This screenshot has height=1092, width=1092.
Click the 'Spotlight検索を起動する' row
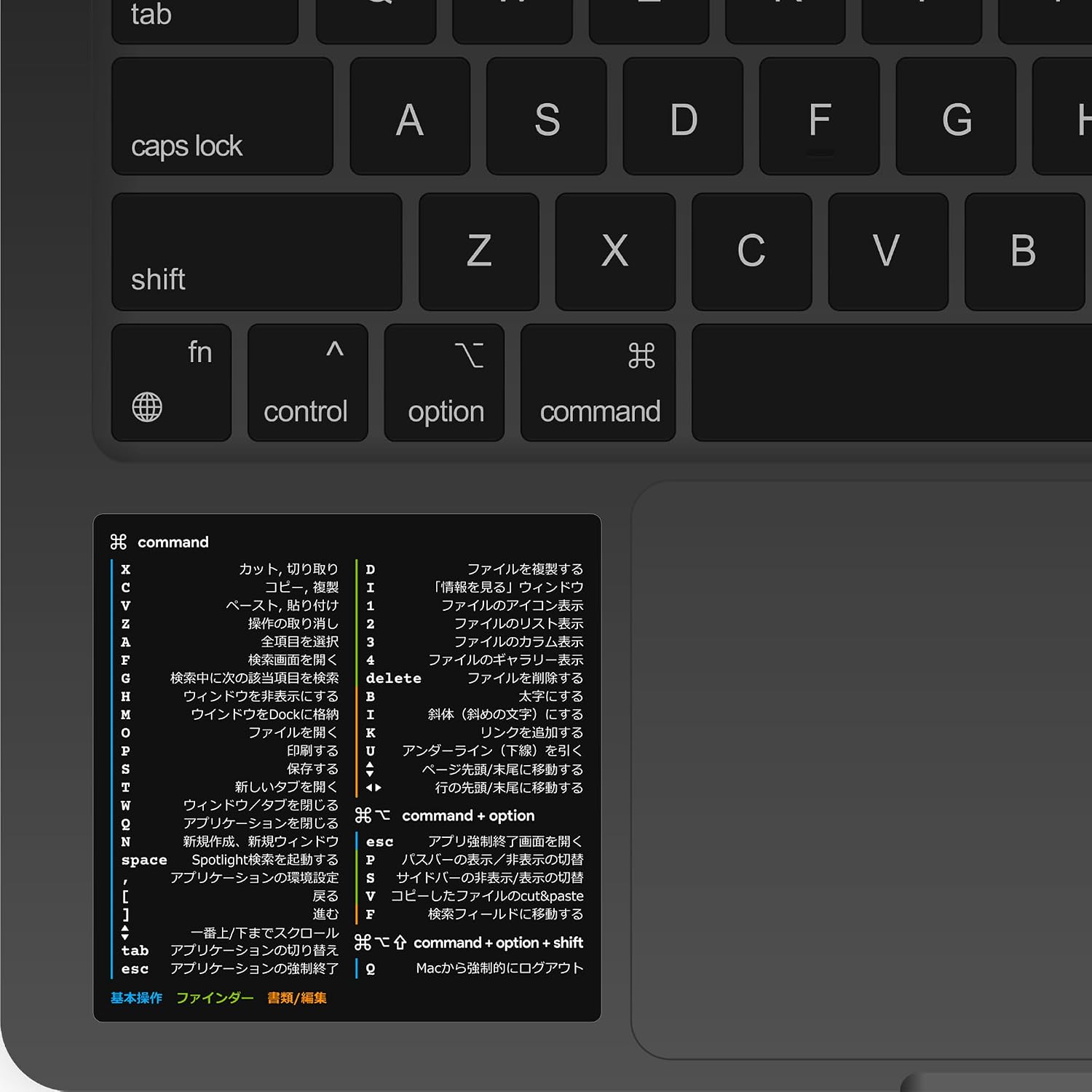[229, 860]
